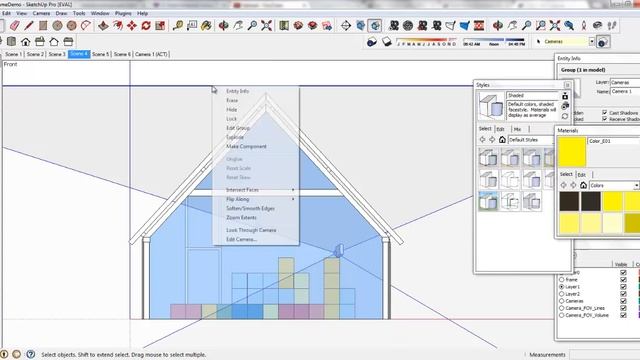Open the Camera menu
Viewport: 640px width, 360px height.
[x=41, y=13]
